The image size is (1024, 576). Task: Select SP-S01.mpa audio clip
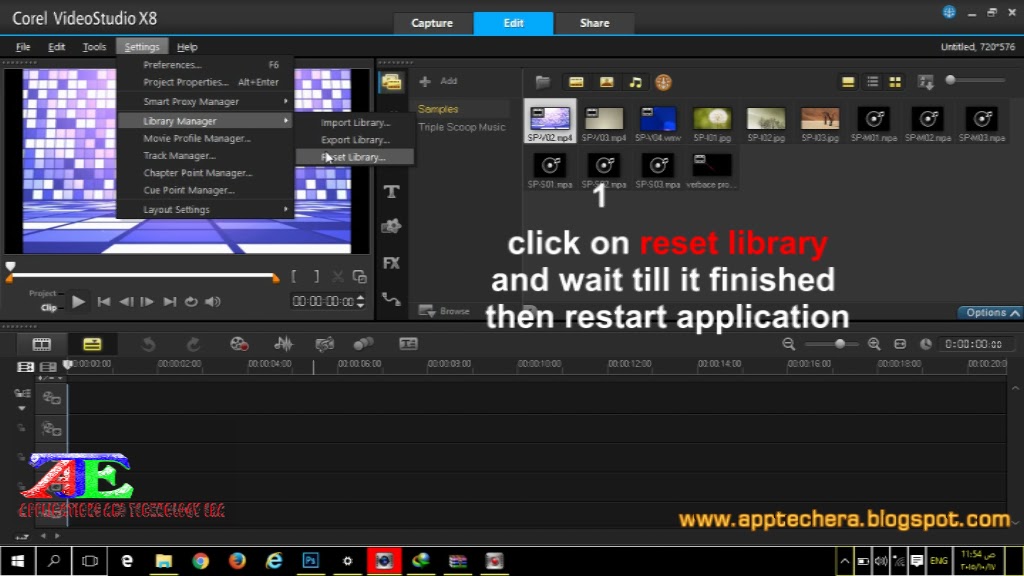(x=550, y=170)
